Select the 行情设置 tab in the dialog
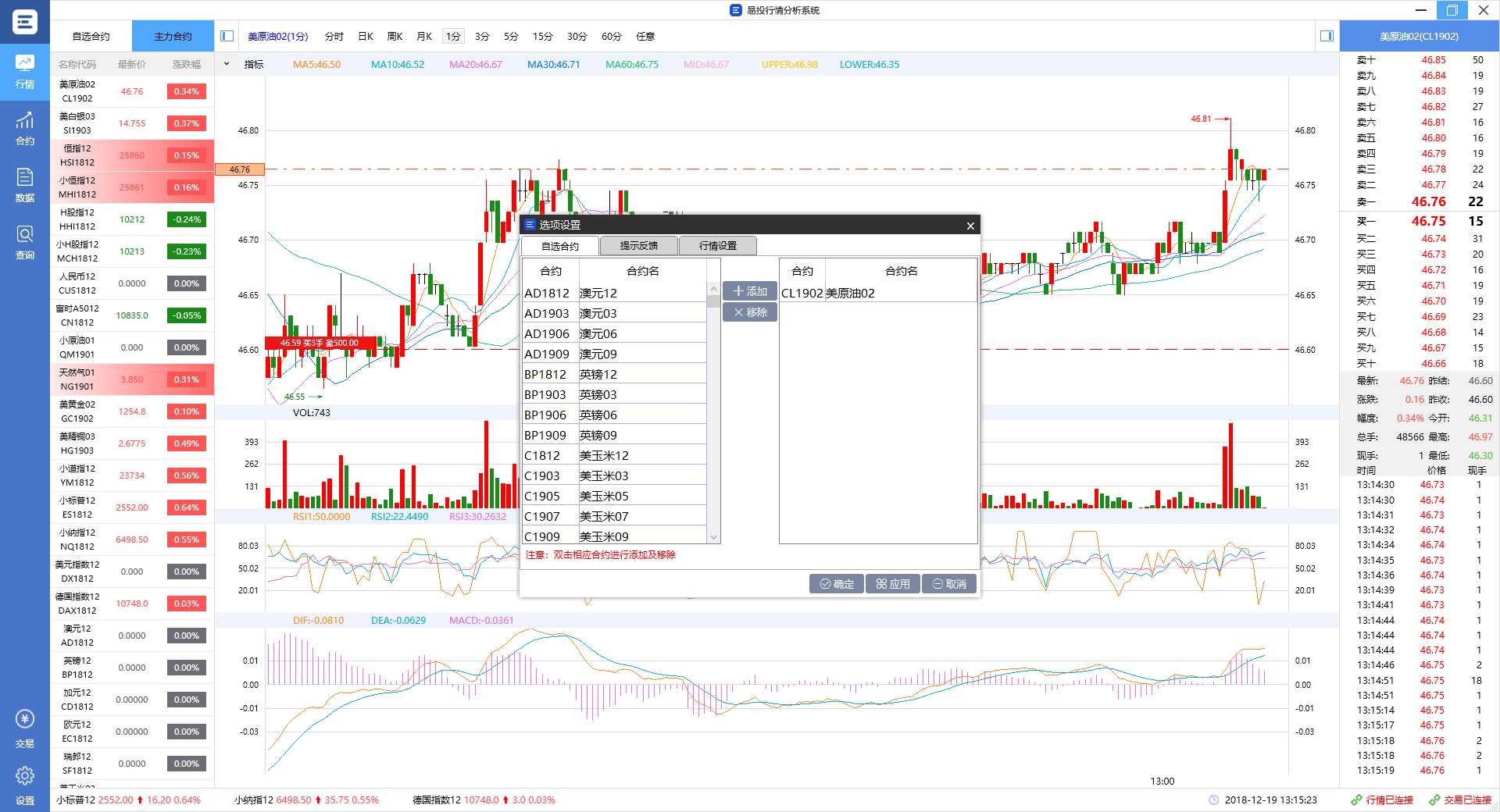The width and height of the screenshot is (1500, 812). click(x=718, y=245)
